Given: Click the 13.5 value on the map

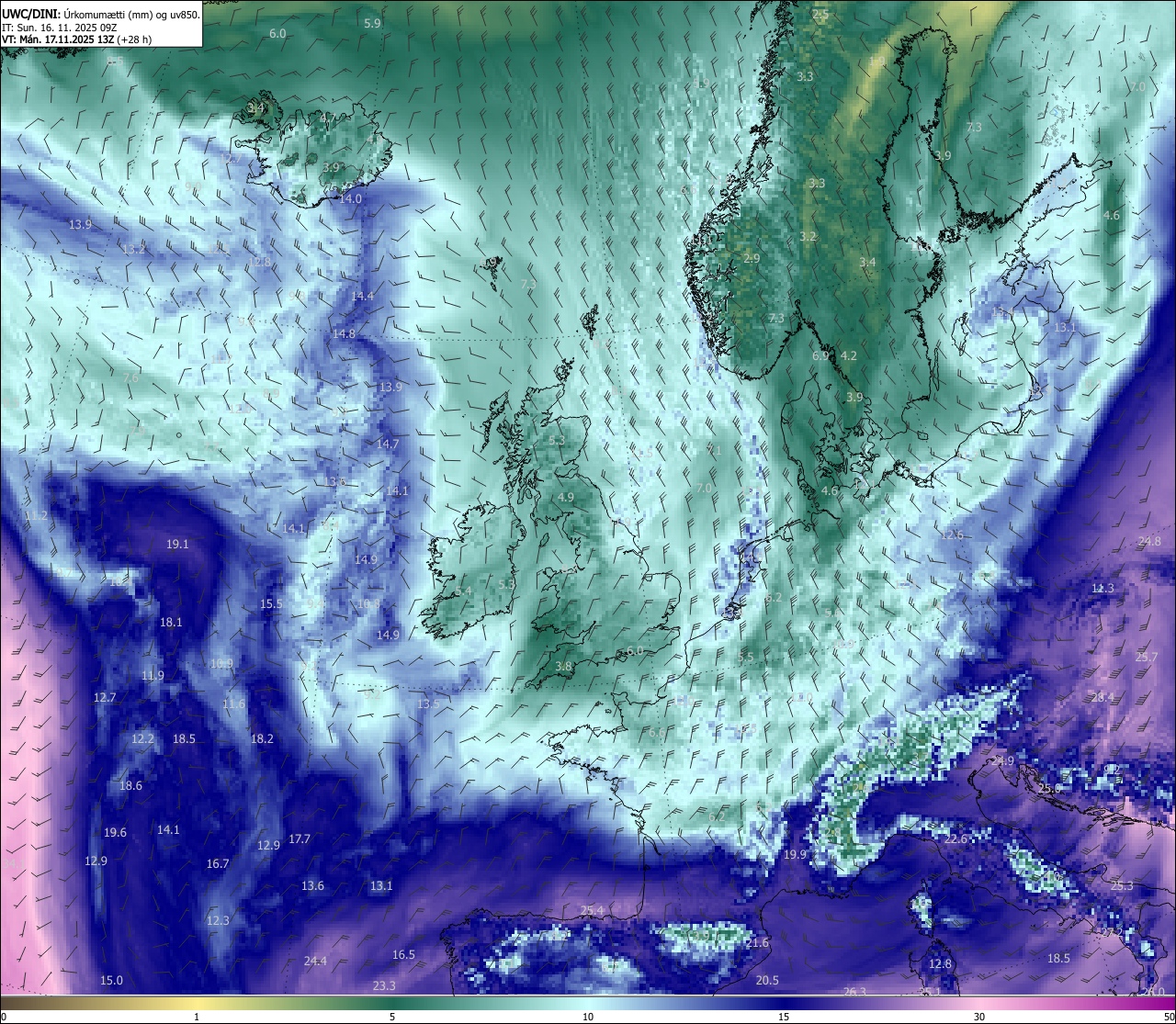Looking at the screenshot, I should click(x=428, y=703).
